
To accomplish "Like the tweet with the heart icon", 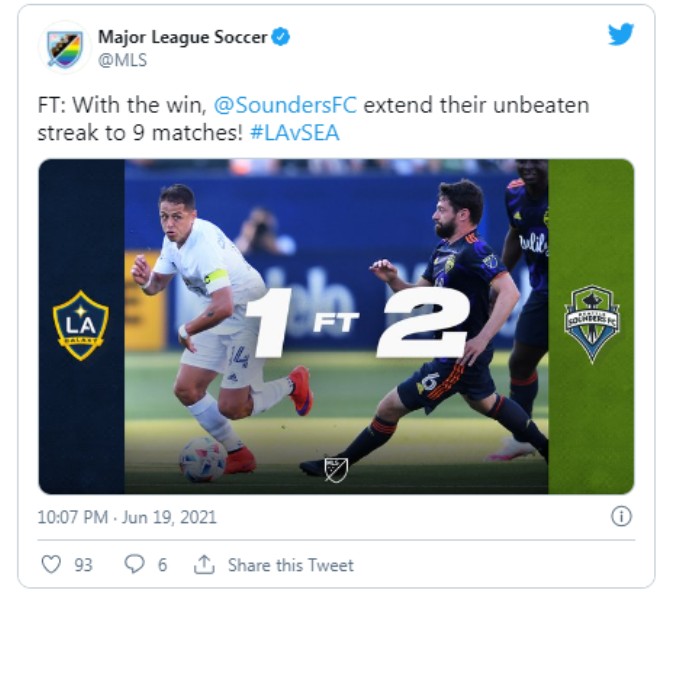I will (x=51, y=564).
